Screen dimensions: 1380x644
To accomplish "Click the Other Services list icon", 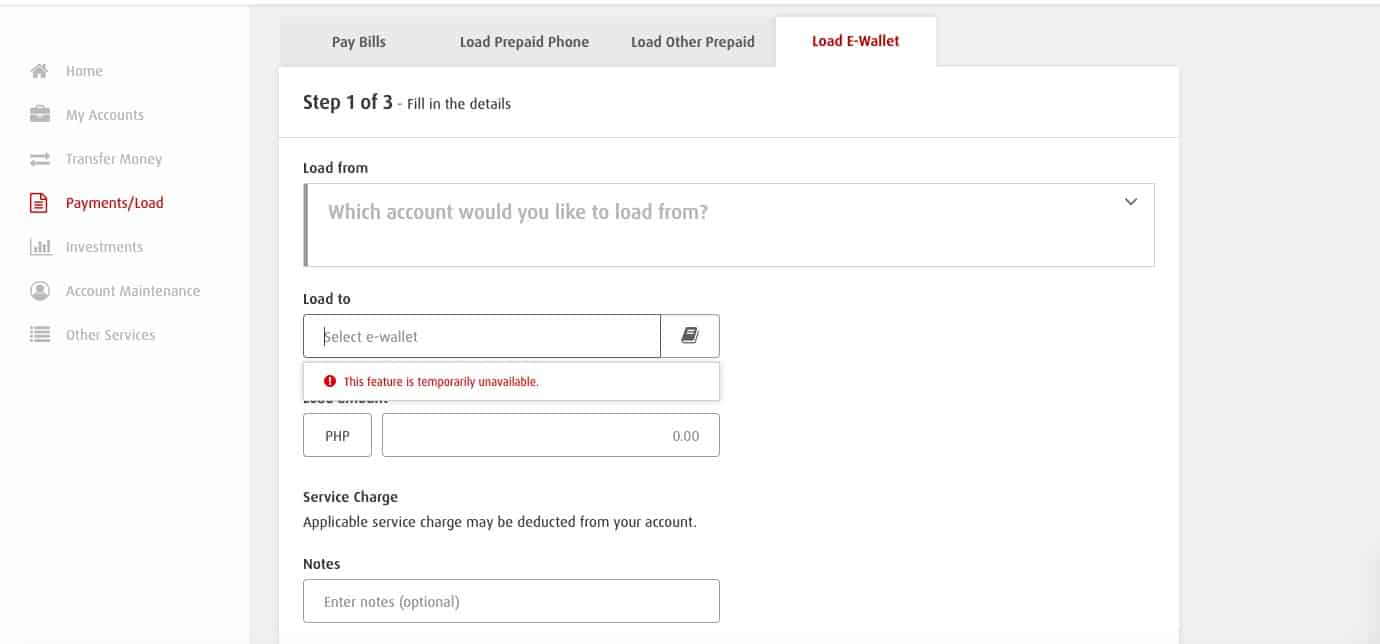I will coord(40,335).
